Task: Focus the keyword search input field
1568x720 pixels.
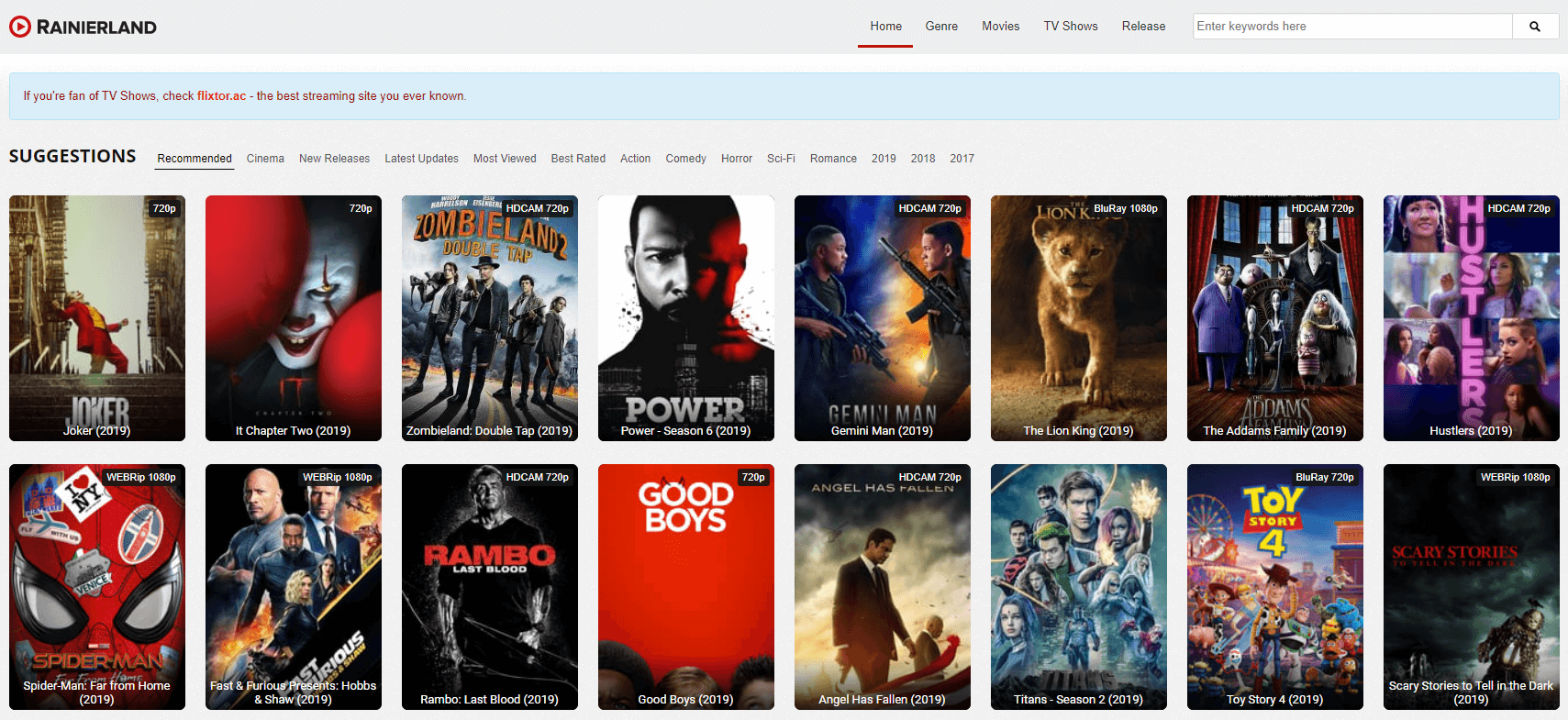Action: coord(1352,27)
